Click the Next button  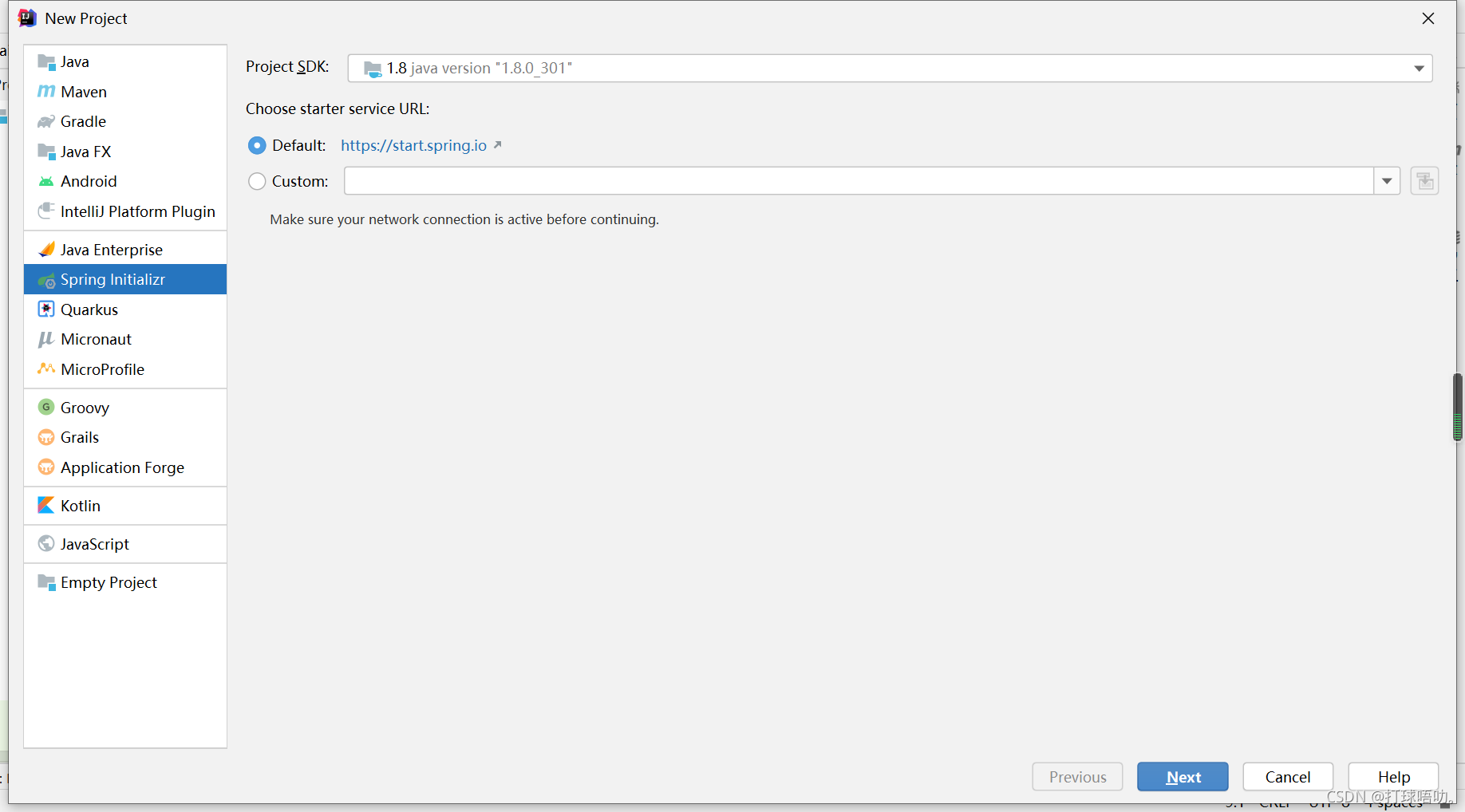(1183, 776)
